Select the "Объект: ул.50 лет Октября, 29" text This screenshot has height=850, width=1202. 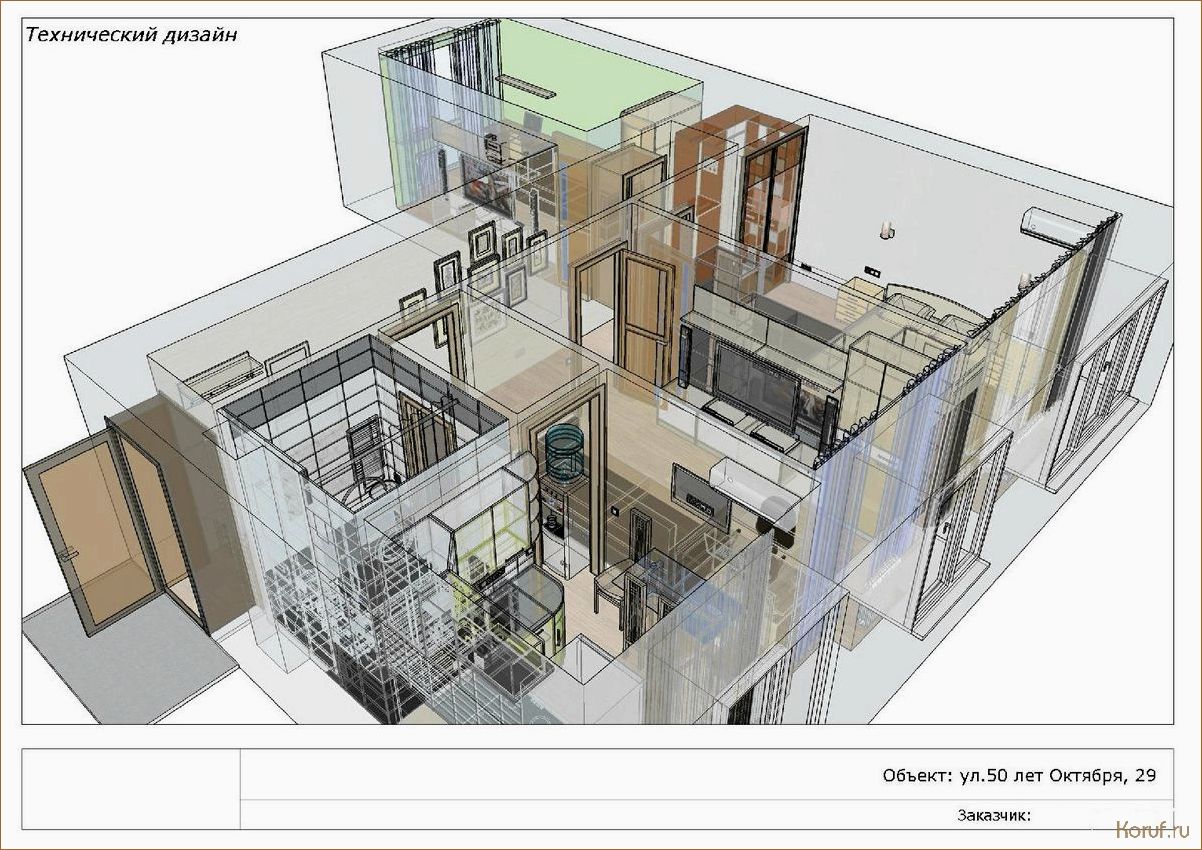pyautogui.click(x=1019, y=776)
